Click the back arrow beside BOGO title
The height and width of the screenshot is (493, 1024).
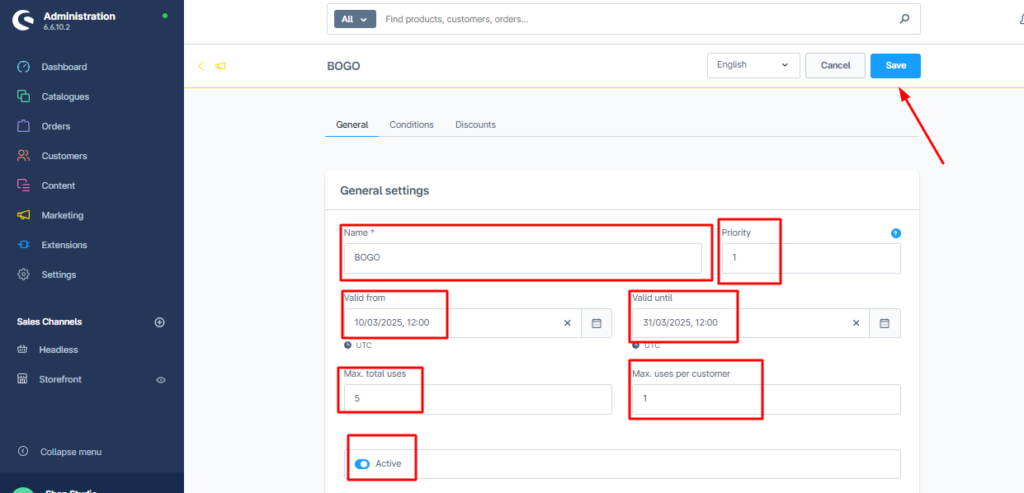click(201, 66)
